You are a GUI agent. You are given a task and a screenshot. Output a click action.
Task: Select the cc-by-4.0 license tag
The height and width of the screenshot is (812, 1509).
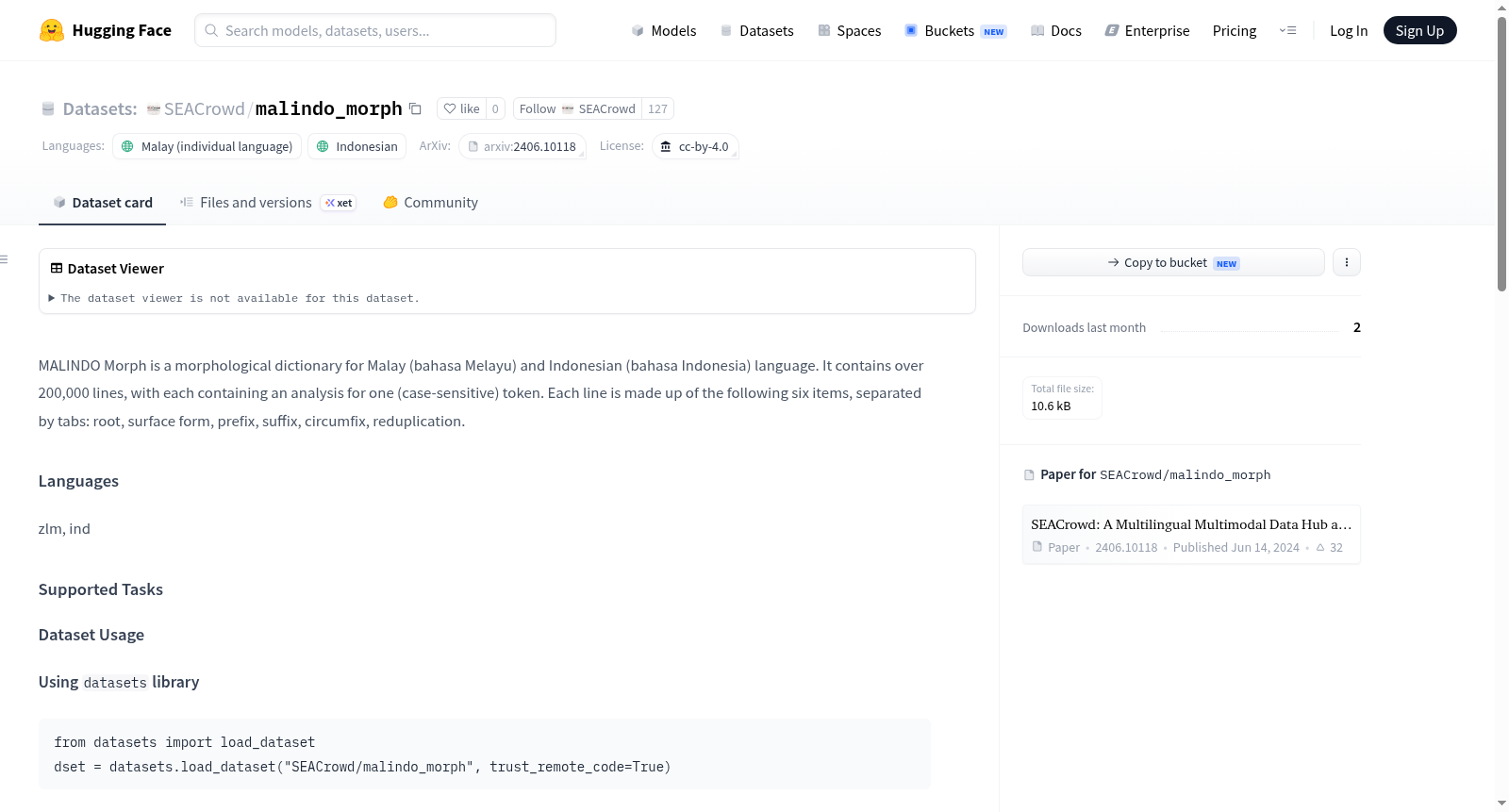pyautogui.click(x=695, y=146)
